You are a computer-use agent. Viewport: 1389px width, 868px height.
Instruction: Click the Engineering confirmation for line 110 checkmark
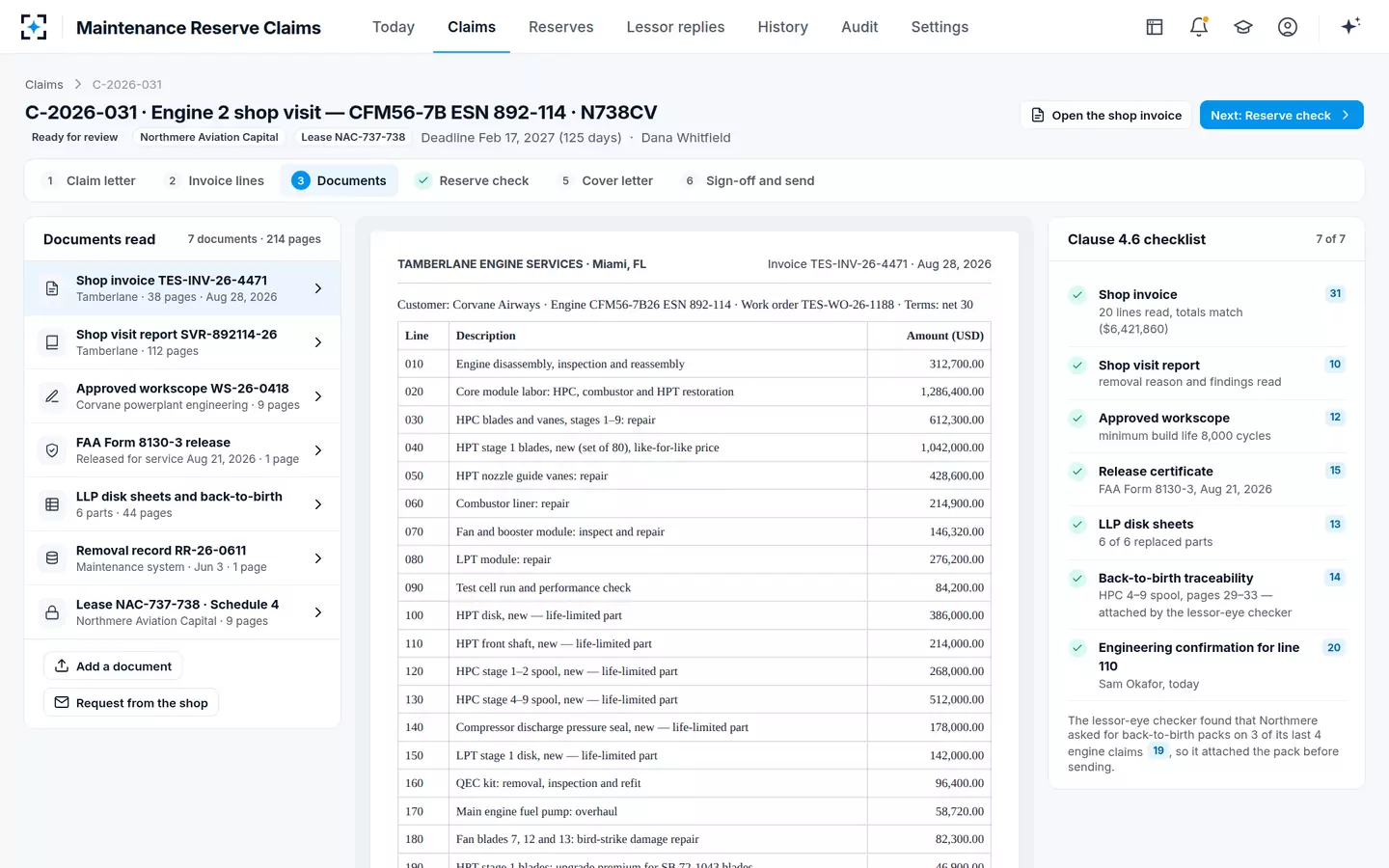(1077, 648)
